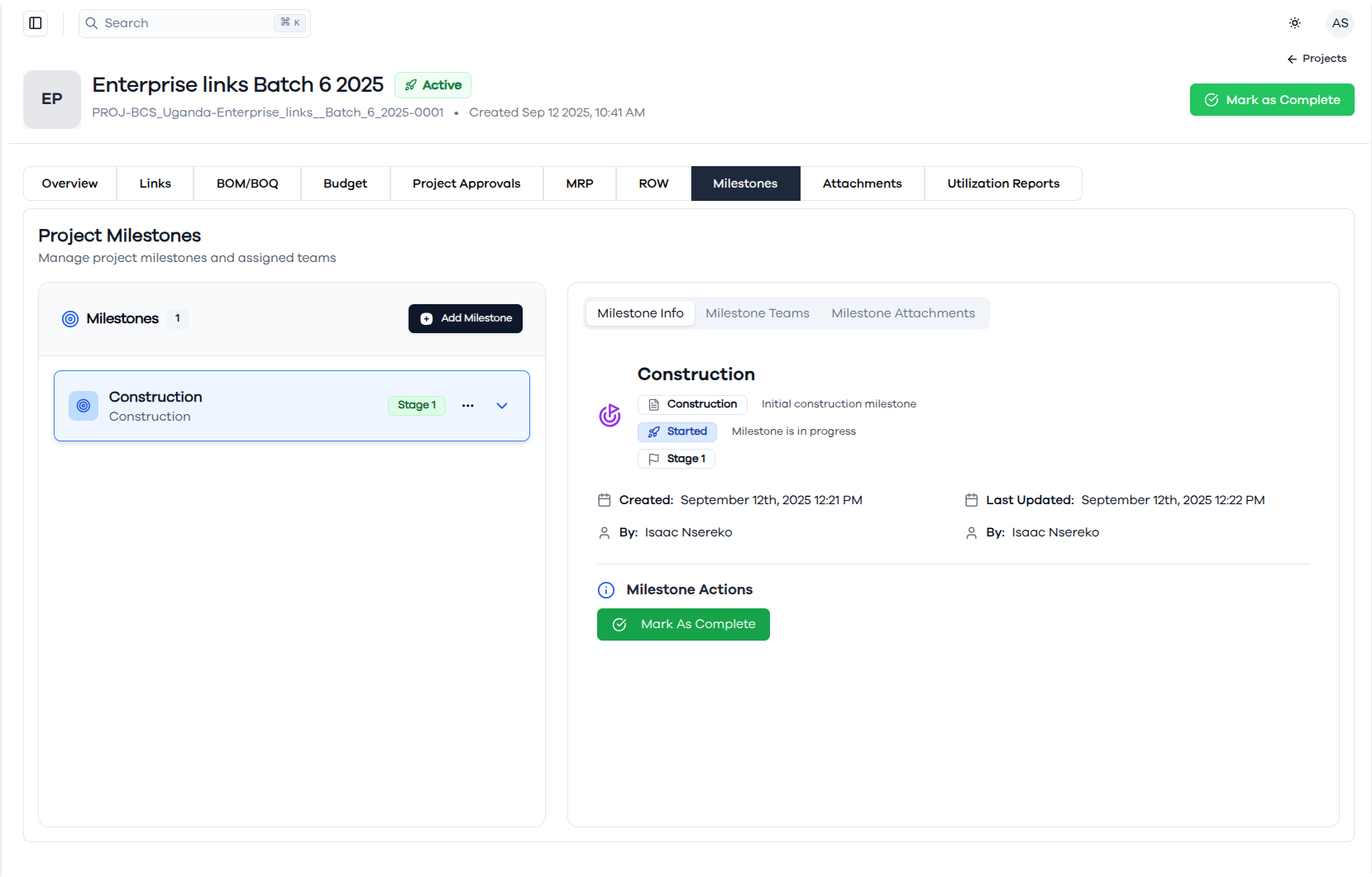1372x877 pixels.
Task: Go to the Project Approvals tab
Action: [x=466, y=184]
